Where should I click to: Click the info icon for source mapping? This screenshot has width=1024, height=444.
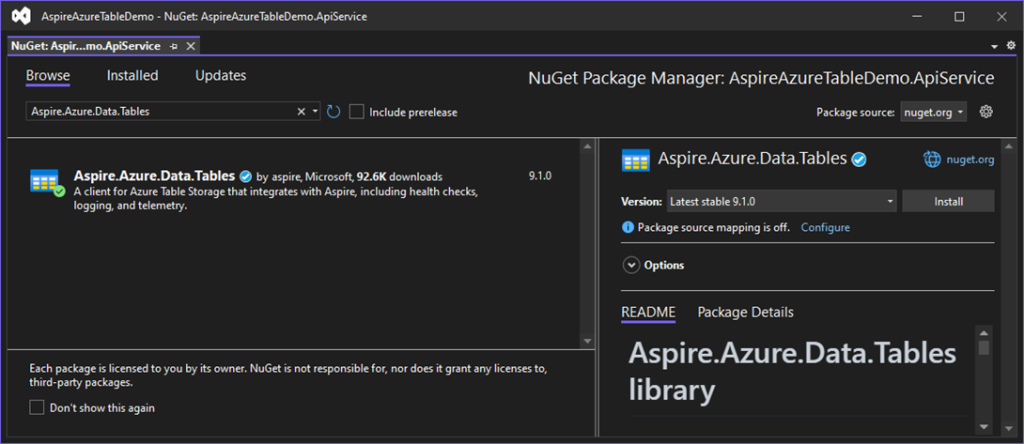(x=628, y=227)
